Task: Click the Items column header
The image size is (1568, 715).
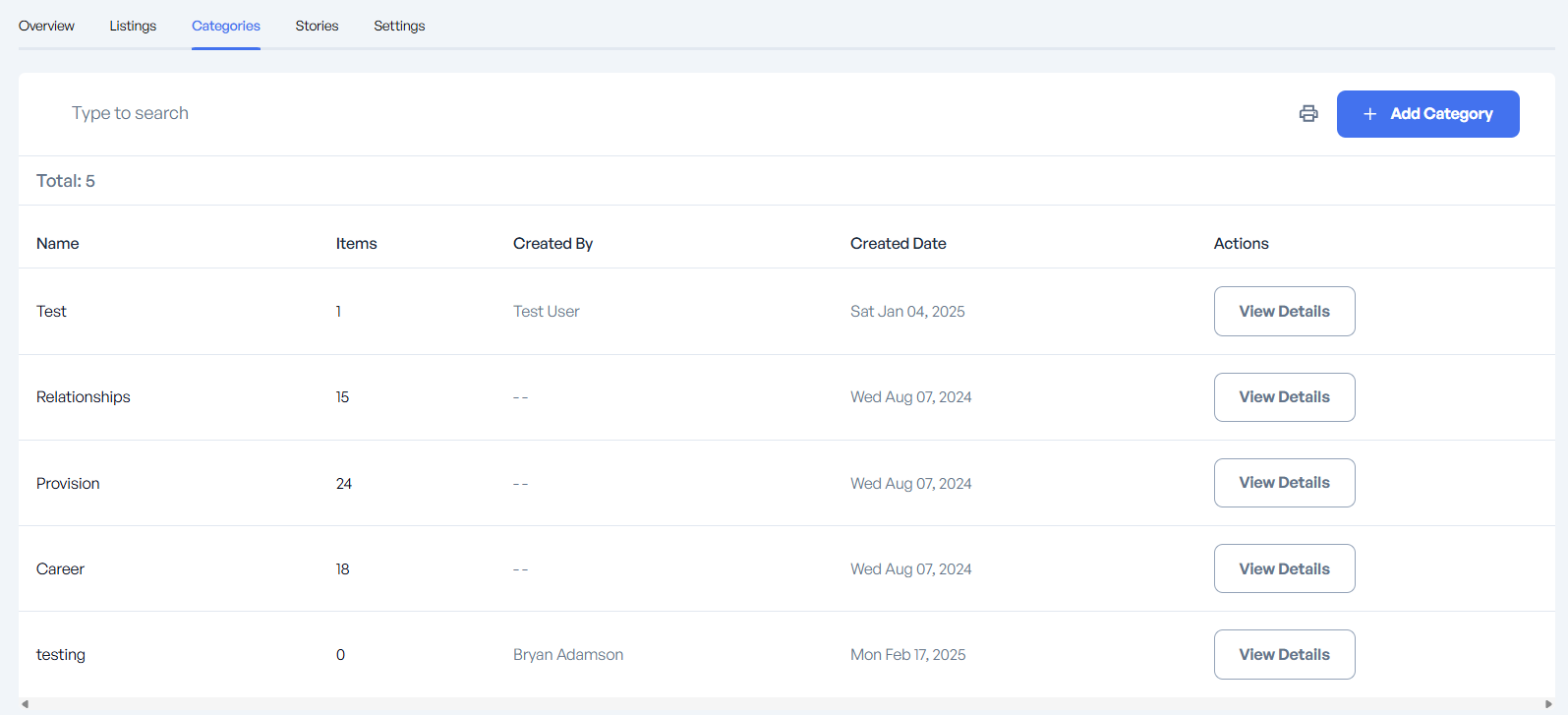Action: click(x=356, y=243)
